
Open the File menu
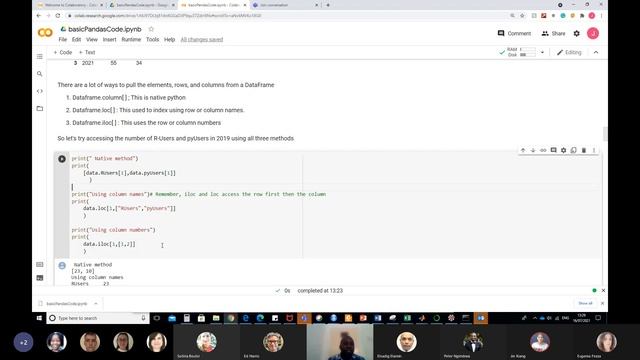pyautogui.click(x=62, y=40)
